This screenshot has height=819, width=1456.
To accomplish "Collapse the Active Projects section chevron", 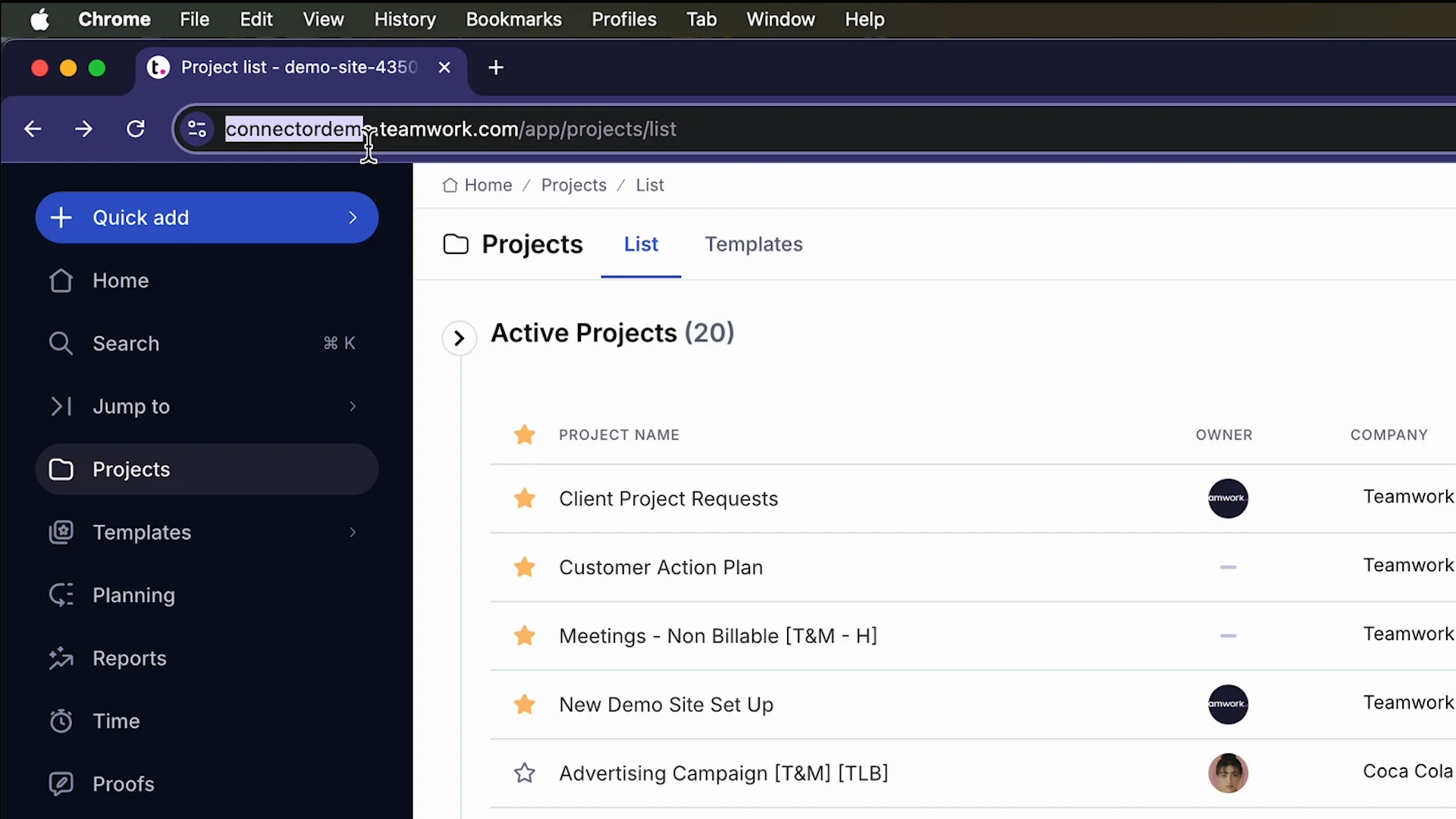I will [x=459, y=338].
